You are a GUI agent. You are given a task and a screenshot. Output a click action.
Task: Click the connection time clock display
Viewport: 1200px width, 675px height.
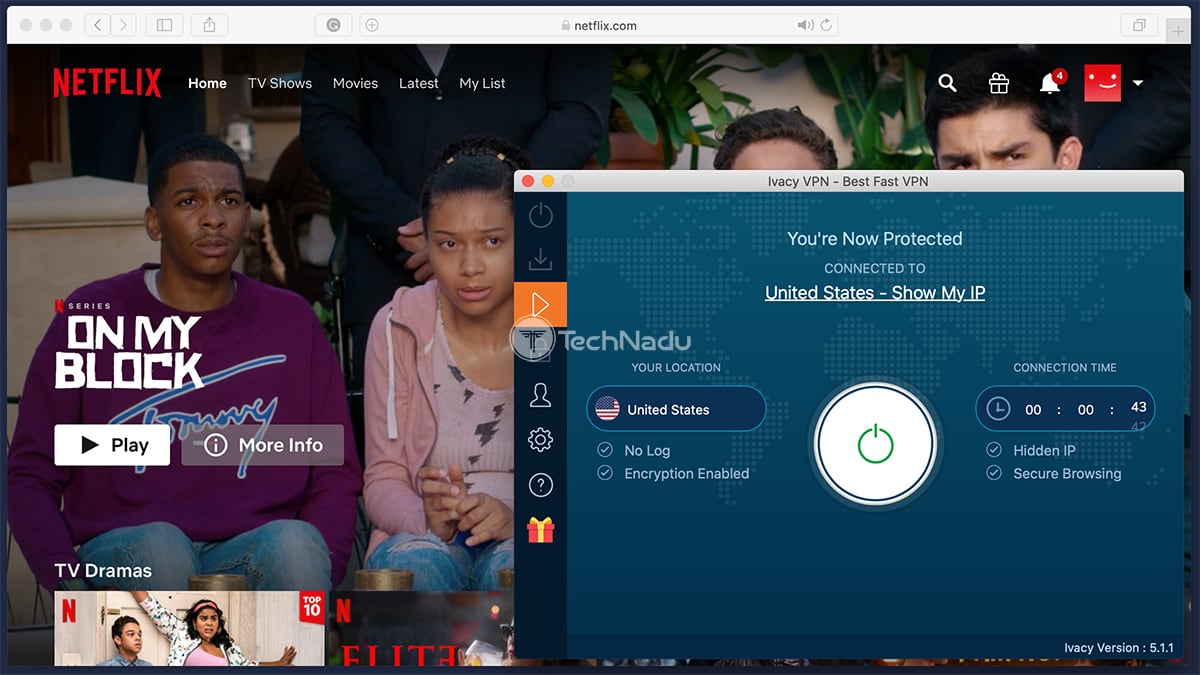click(x=1065, y=409)
